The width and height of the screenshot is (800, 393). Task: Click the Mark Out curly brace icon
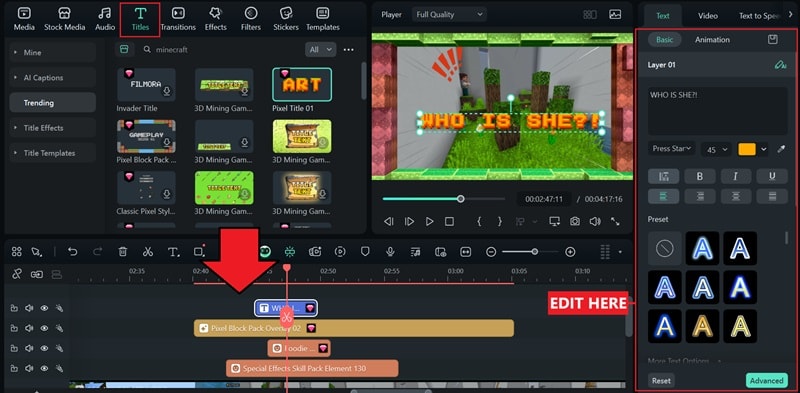click(x=500, y=222)
